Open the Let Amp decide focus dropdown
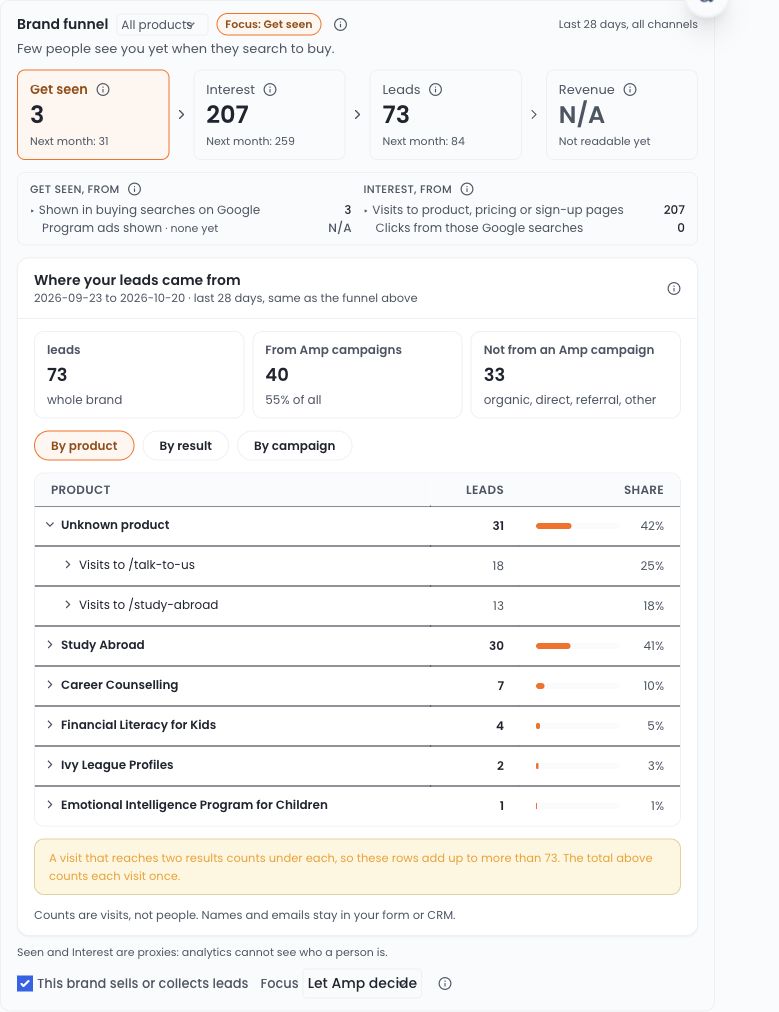 coord(362,983)
